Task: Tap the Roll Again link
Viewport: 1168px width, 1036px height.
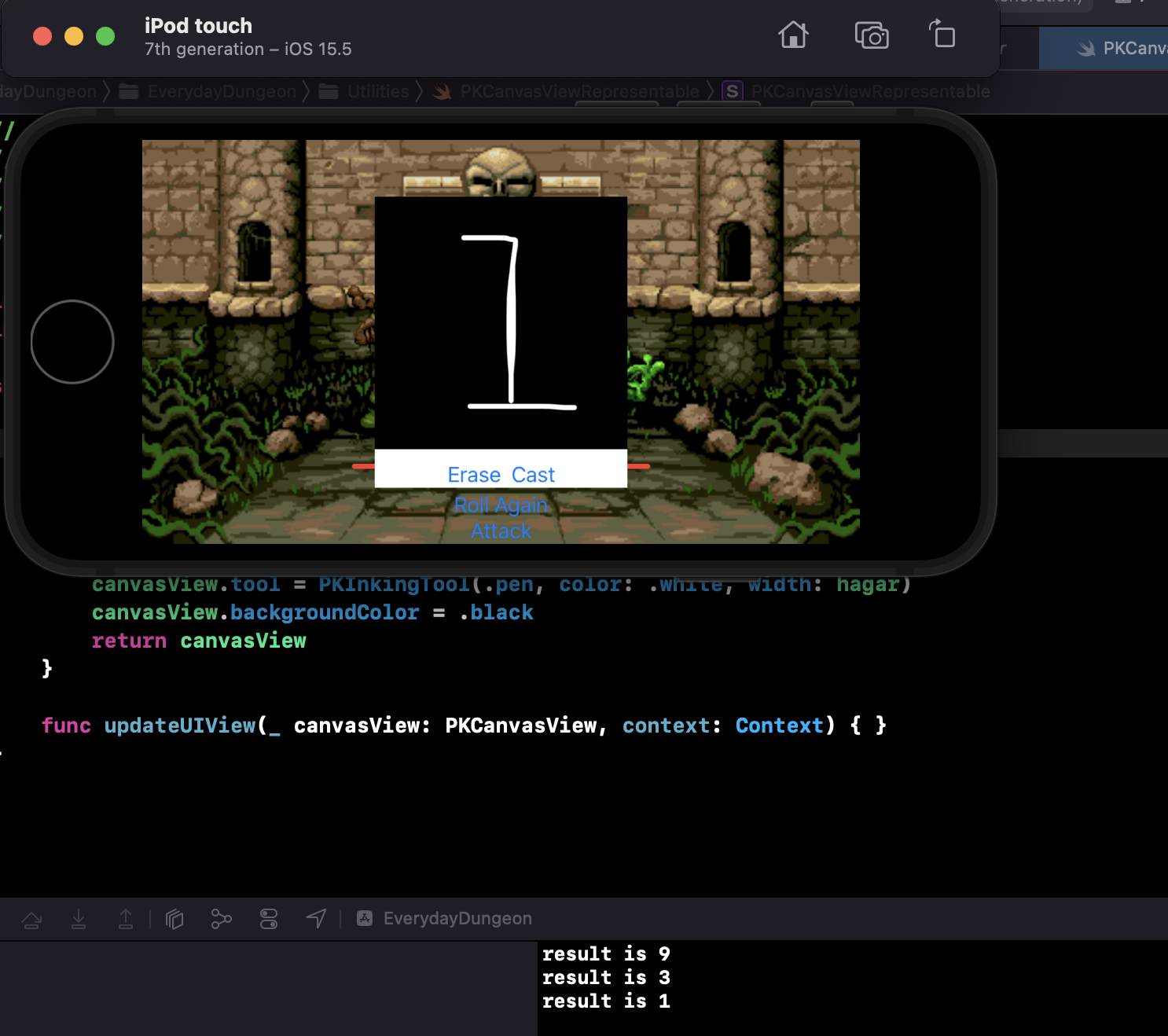Action: tap(501, 505)
